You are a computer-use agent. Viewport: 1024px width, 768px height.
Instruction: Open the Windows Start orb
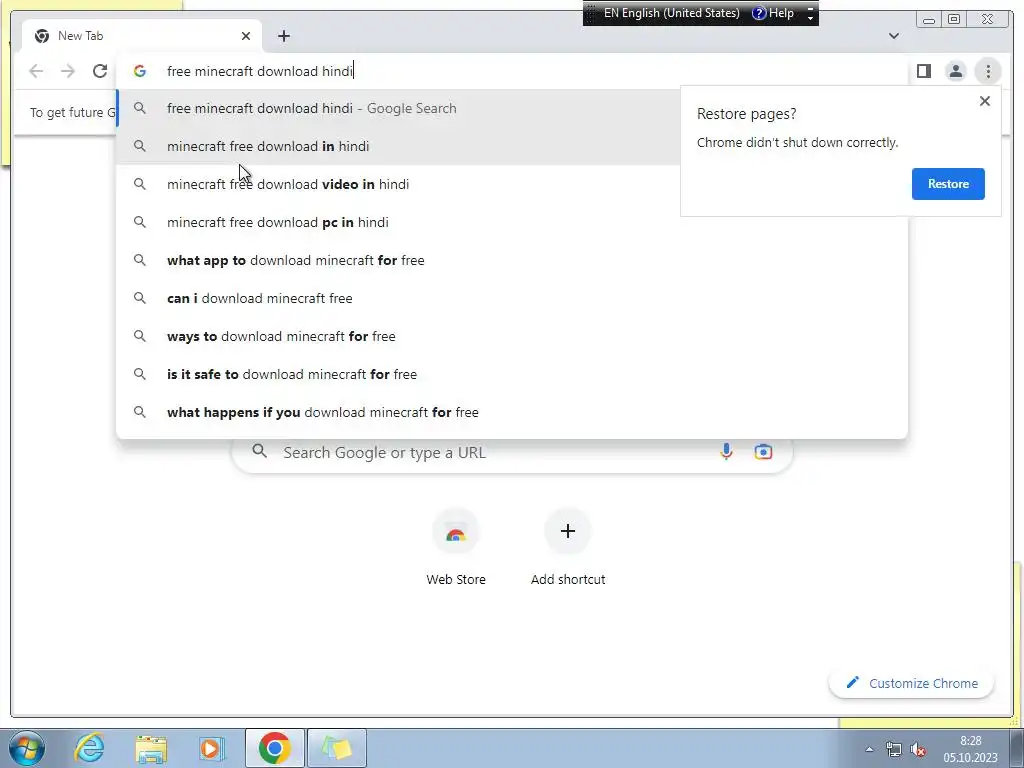pos(27,748)
